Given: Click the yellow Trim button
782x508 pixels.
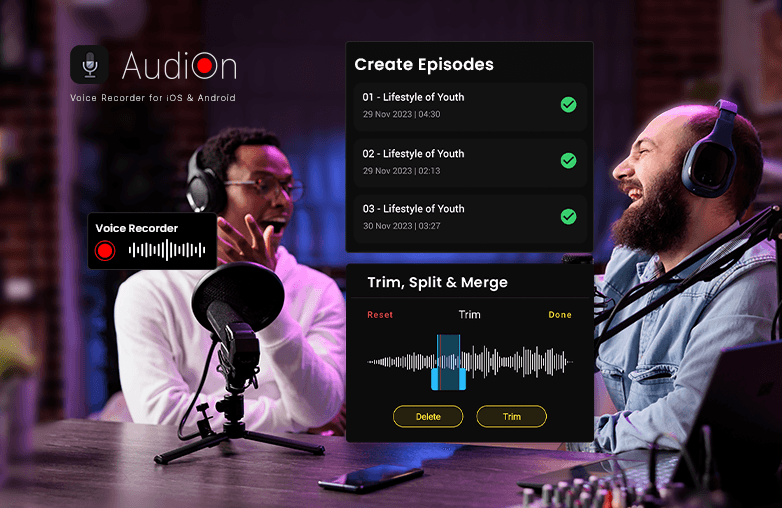Looking at the screenshot, I should point(511,416).
